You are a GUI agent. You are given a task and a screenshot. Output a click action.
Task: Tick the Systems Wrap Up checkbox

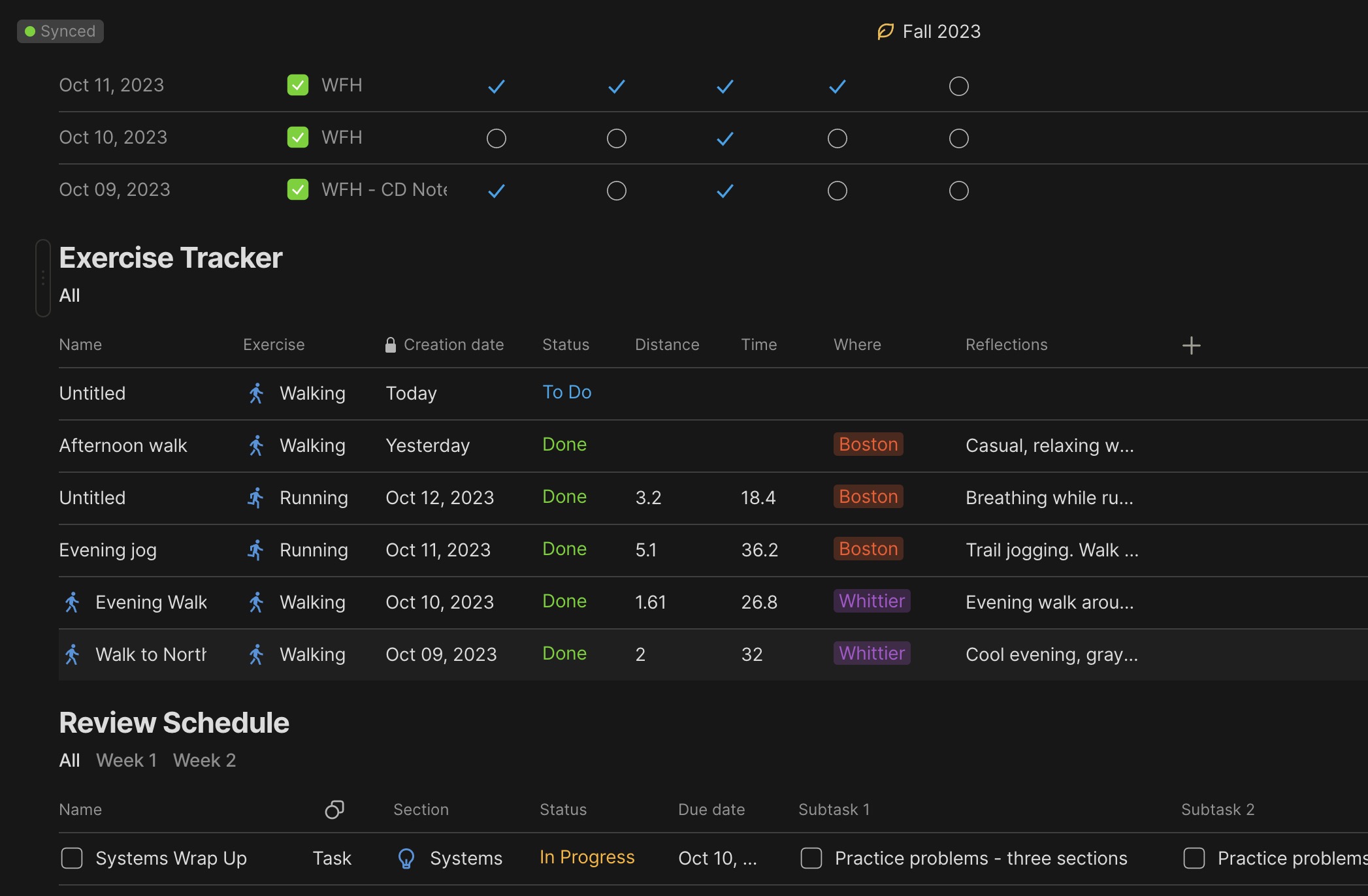pos(72,858)
